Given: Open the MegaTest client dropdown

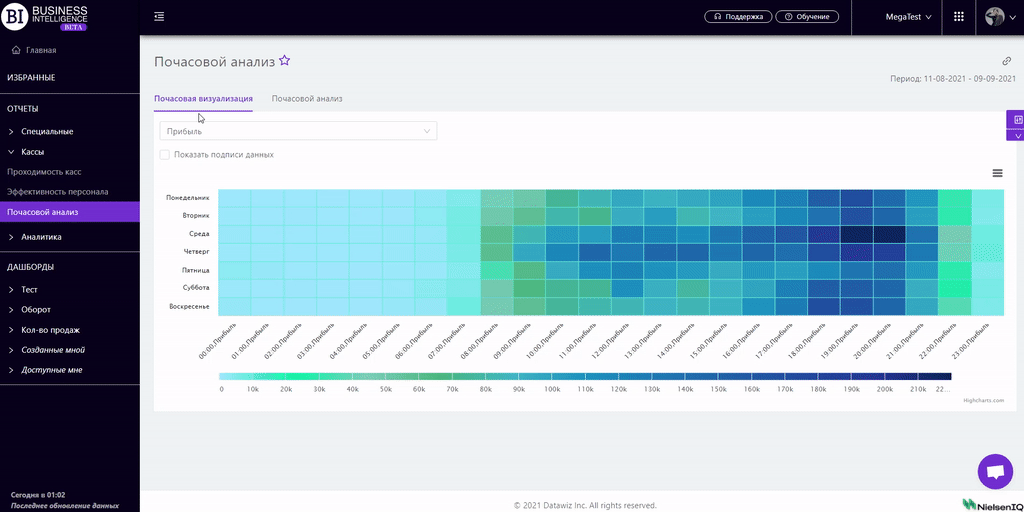Looking at the screenshot, I should (908, 17).
